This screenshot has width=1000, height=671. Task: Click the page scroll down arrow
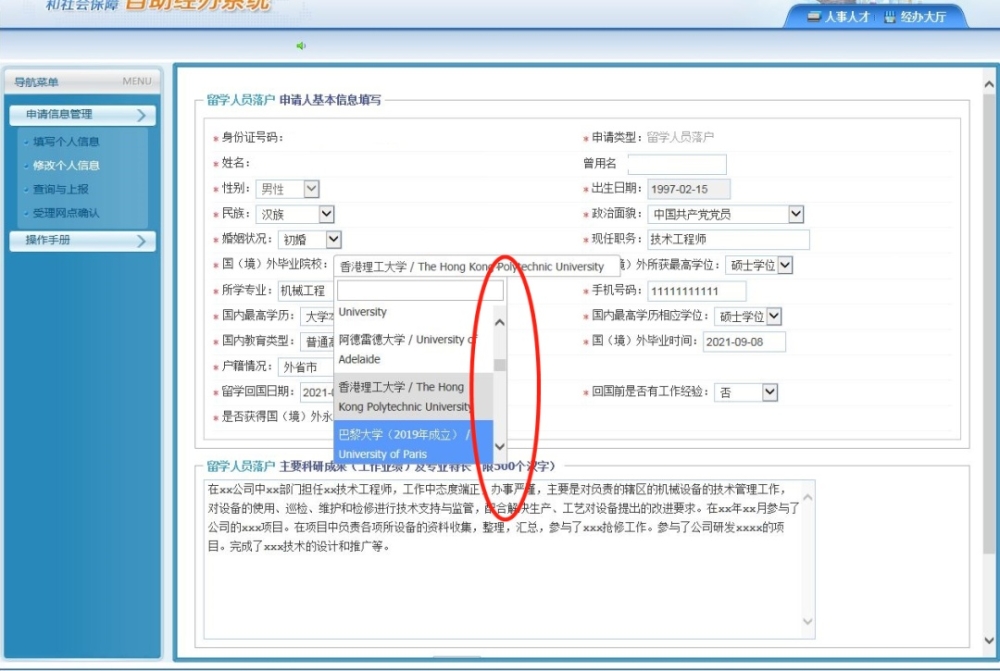pyautogui.click(x=989, y=640)
